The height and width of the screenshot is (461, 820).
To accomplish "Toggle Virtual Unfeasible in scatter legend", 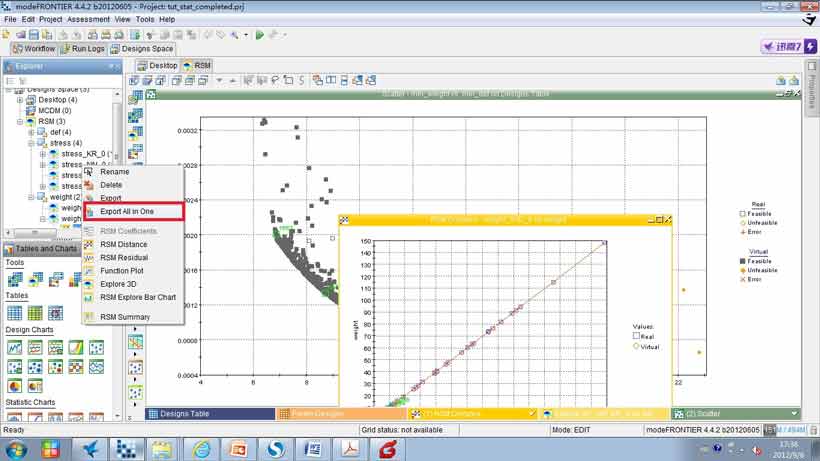I will [x=743, y=270].
